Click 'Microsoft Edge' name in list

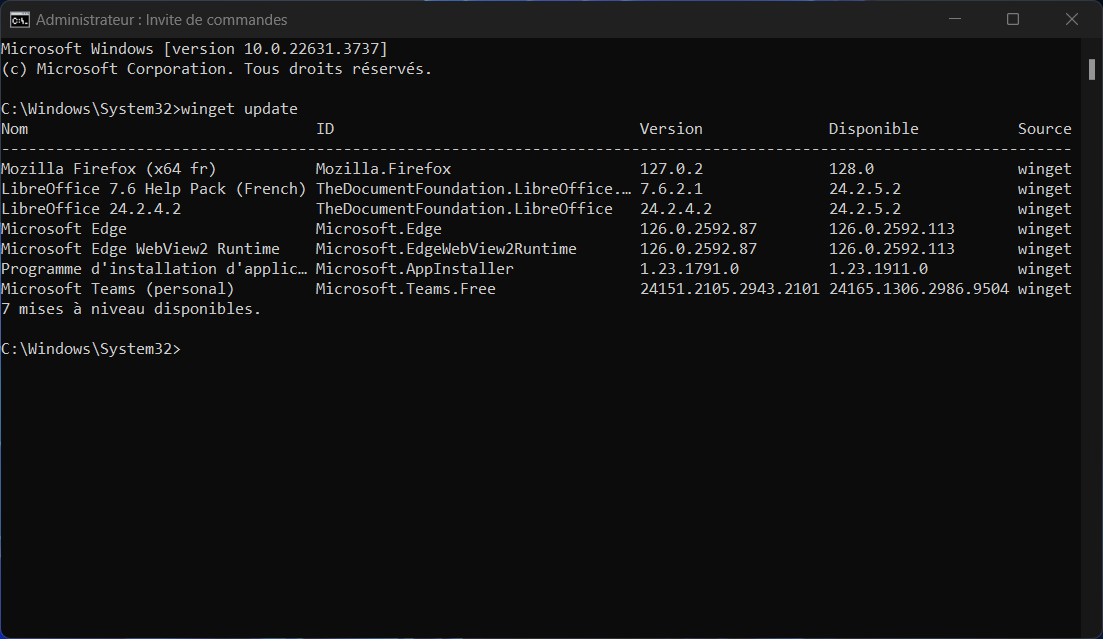coord(64,229)
